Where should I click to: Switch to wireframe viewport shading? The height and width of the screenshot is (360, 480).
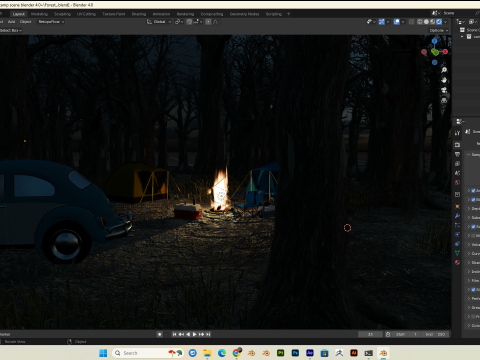[420, 22]
